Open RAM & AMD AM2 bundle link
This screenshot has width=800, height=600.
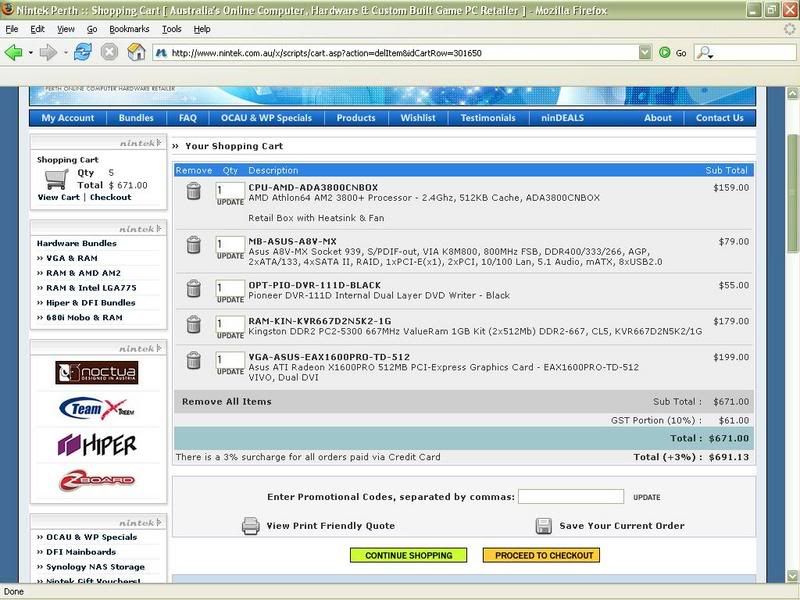(x=83, y=273)
